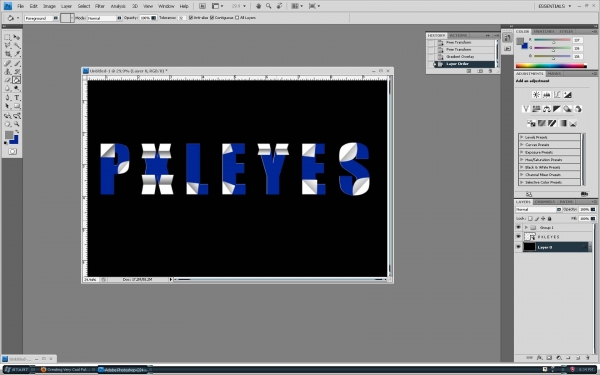Toggle the Contiguous checkbox
600x375 pixels.
click(x=212, y=18)
